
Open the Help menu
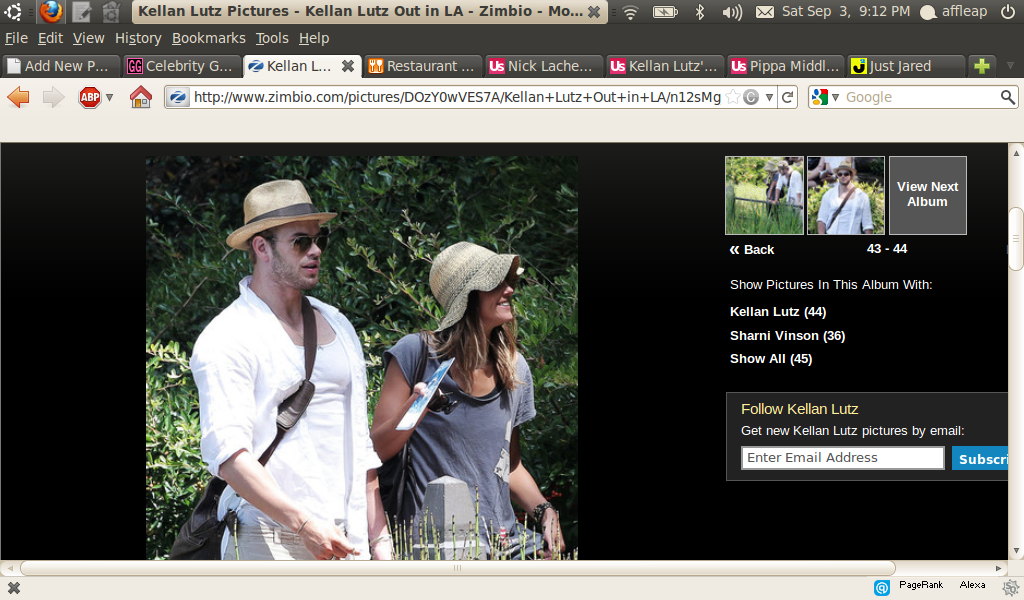pyautogui.click(x=313, y=39)
